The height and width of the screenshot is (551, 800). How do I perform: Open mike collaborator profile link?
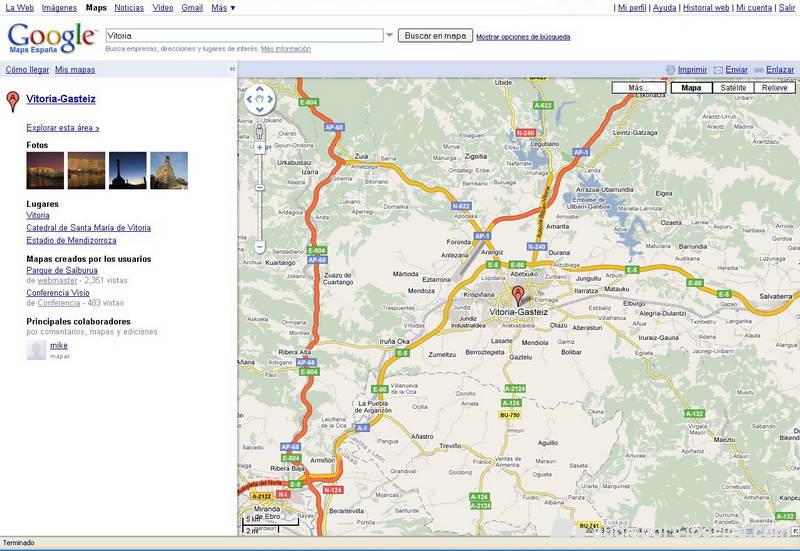click(59, 345)
